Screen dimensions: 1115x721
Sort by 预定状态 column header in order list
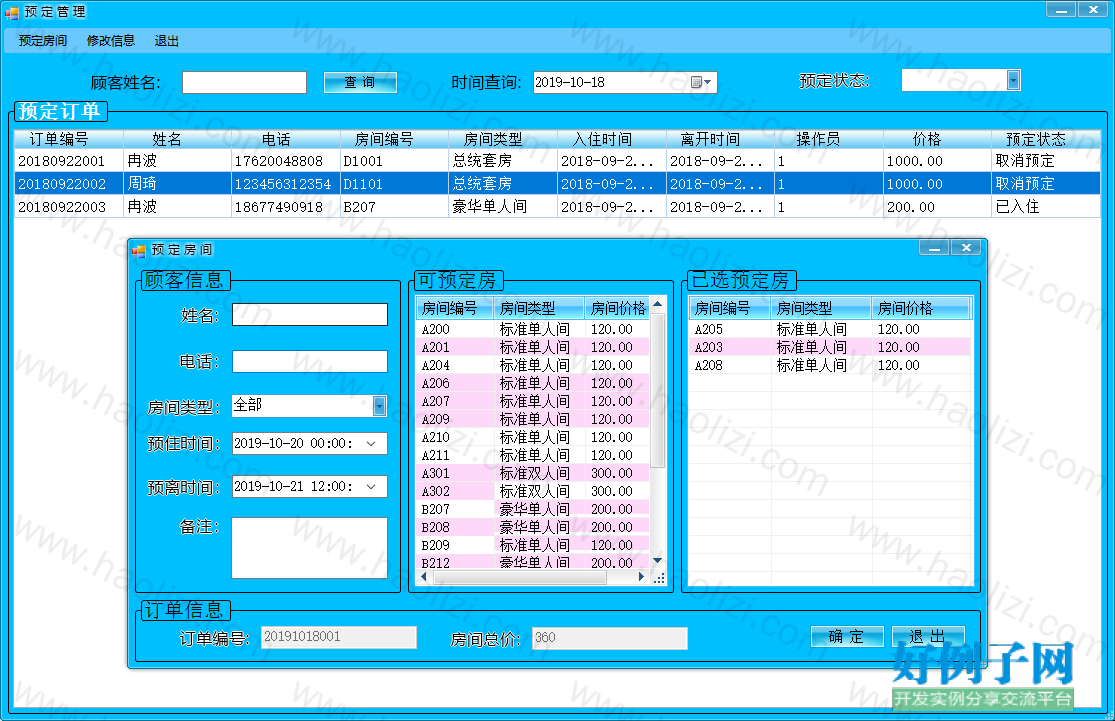[1045, 139]
